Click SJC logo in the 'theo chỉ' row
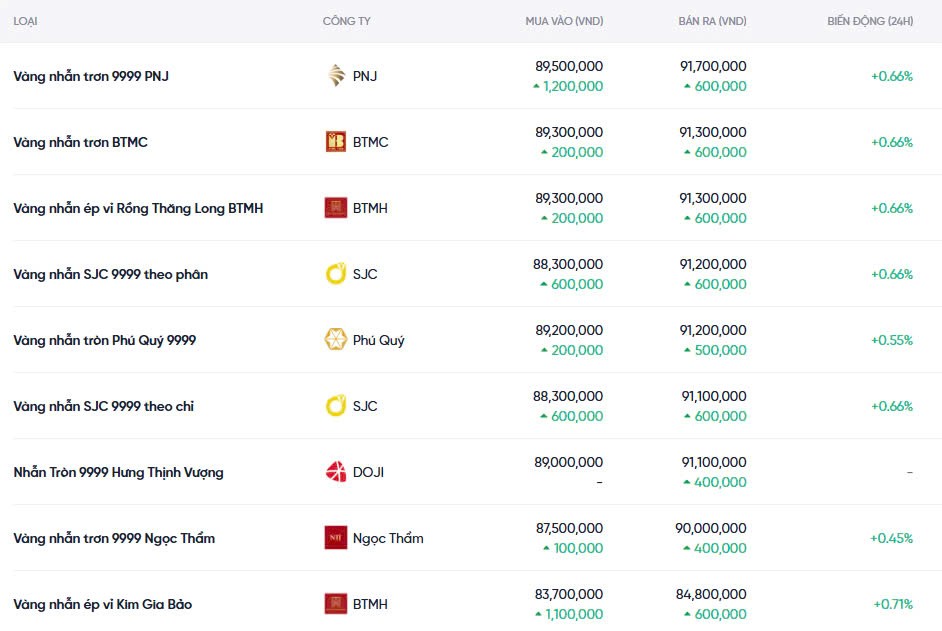Image resolution: width=942 pixels, height=631 pixels. coord(336,406)
